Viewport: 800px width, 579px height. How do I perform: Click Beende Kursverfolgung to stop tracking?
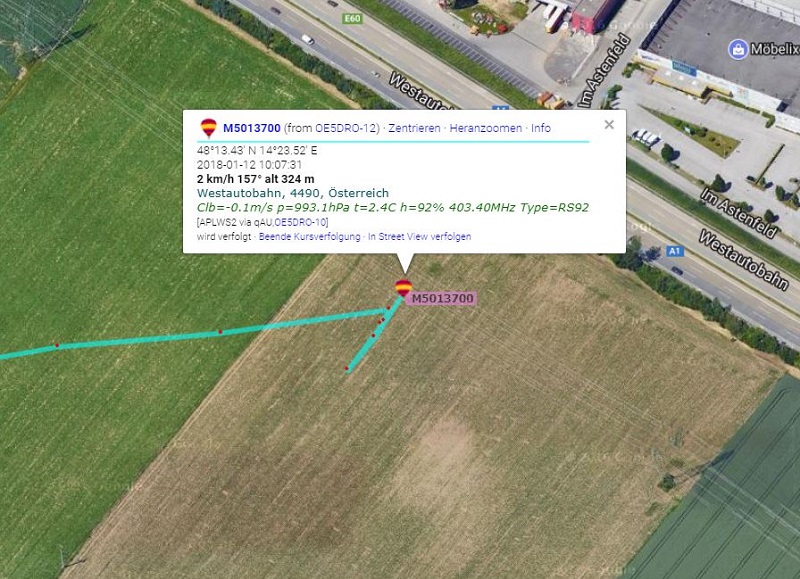coord(310,237)
